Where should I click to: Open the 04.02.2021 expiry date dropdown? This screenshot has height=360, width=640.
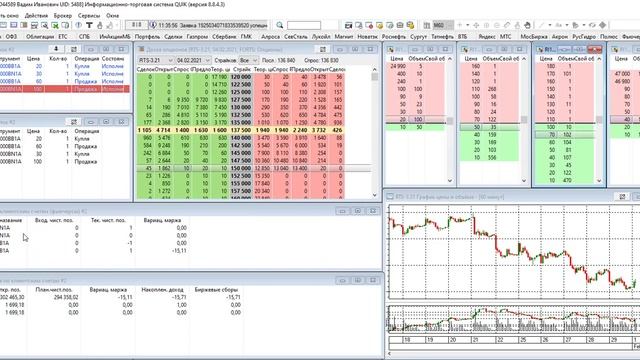193,60
